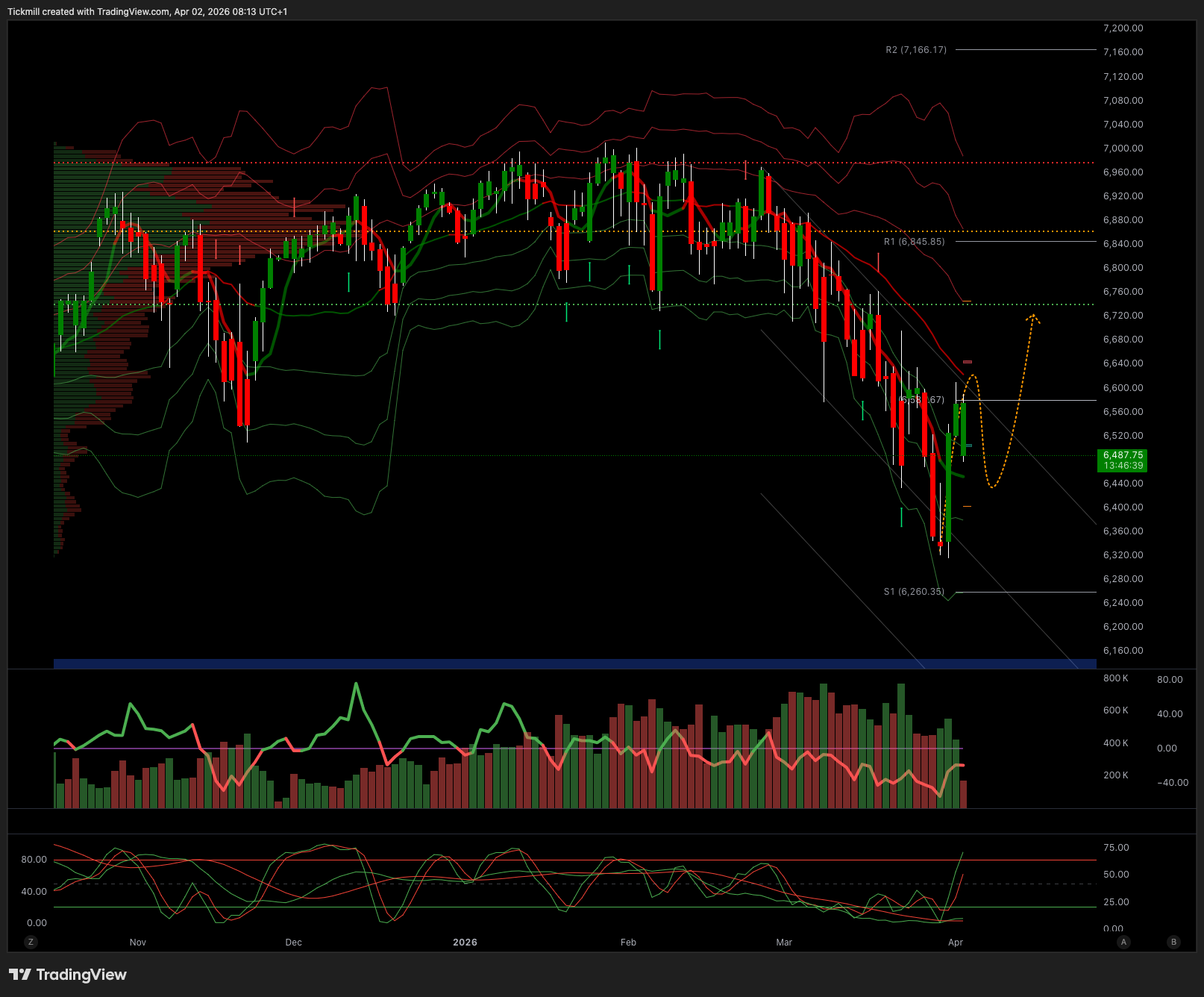1204x997 pixels.
Task: Click the Nov label on time axis
Action: coord(138,943)
